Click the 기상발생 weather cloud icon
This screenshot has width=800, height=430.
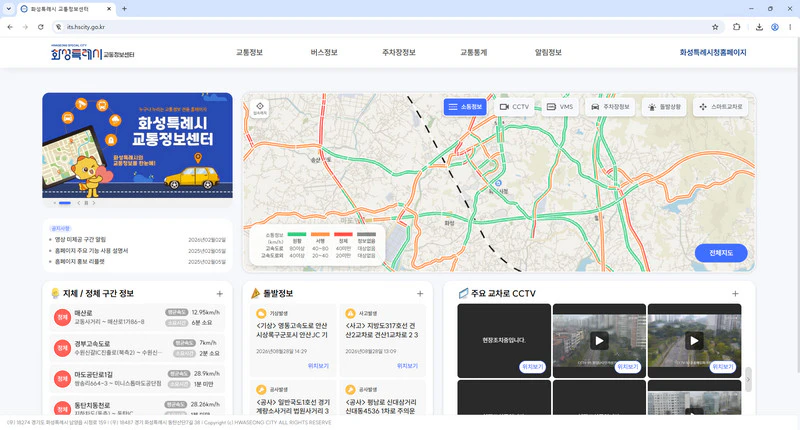click(261, 313)
